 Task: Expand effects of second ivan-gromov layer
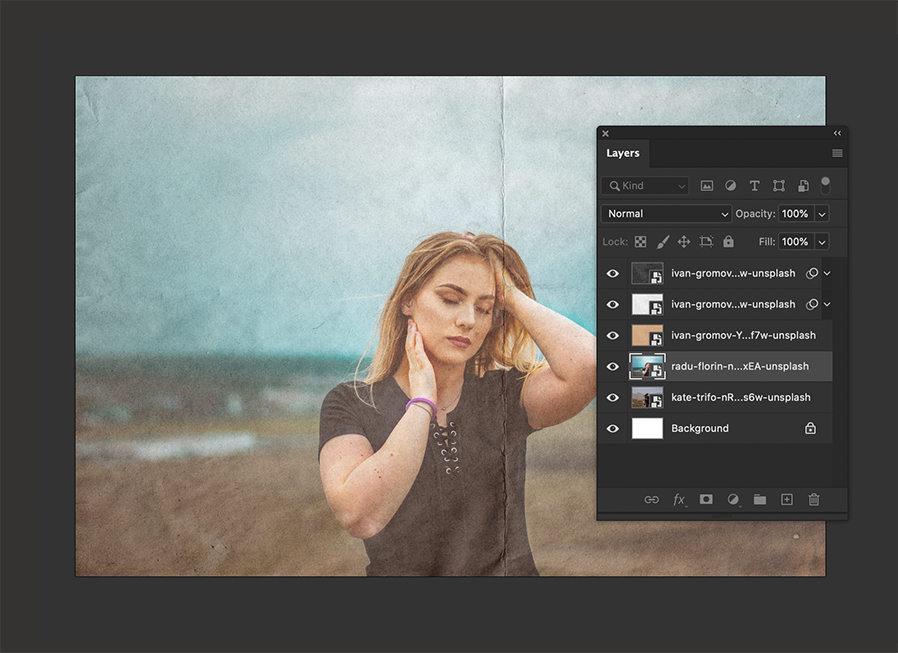point(827,304)
